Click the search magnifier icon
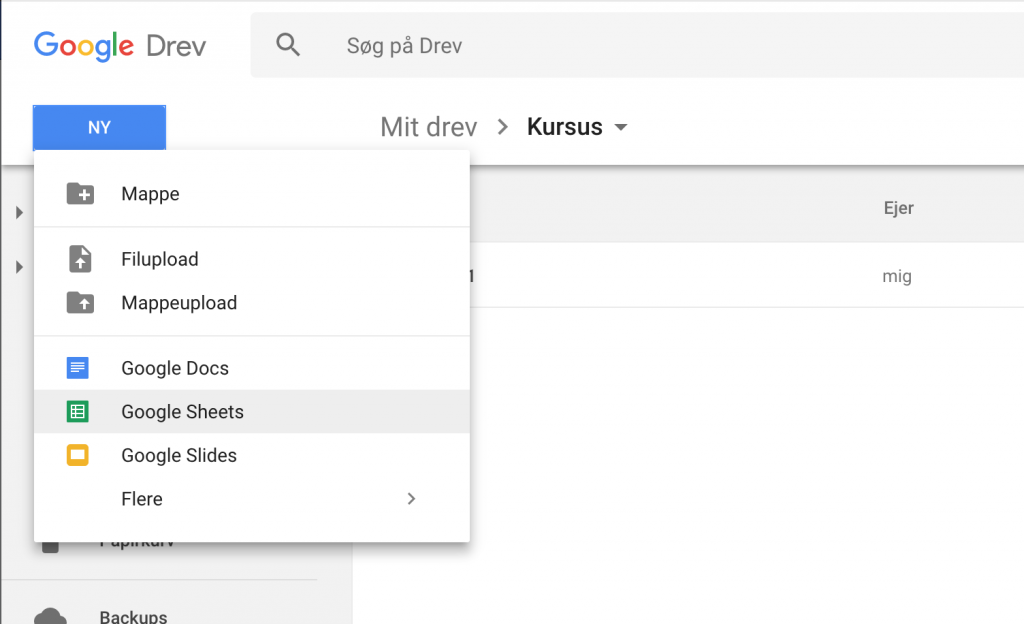 pyautogui.click(x=288, y=45)
